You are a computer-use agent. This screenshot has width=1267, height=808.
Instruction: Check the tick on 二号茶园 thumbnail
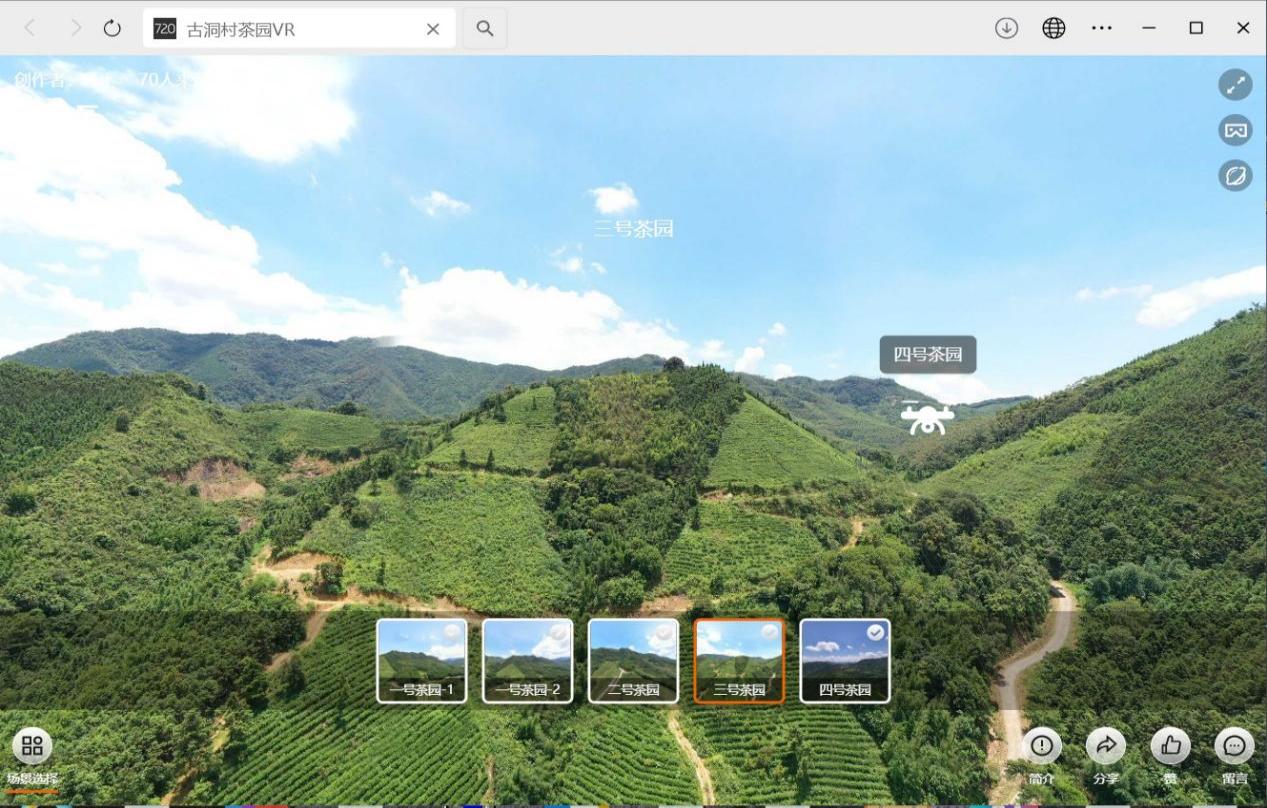[x=663, y=632]
